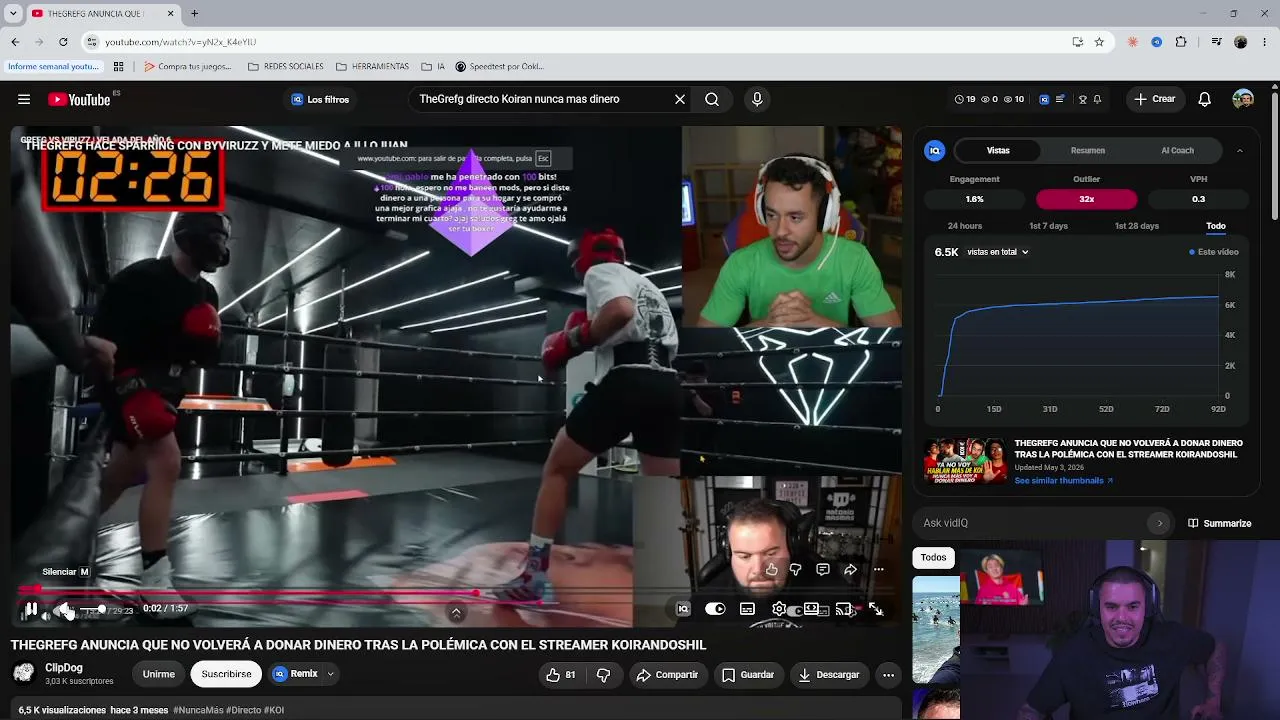Viewport: 1280px width, 720px height.
Task: Open the account avatar menu
Action: pos(1243,99)
